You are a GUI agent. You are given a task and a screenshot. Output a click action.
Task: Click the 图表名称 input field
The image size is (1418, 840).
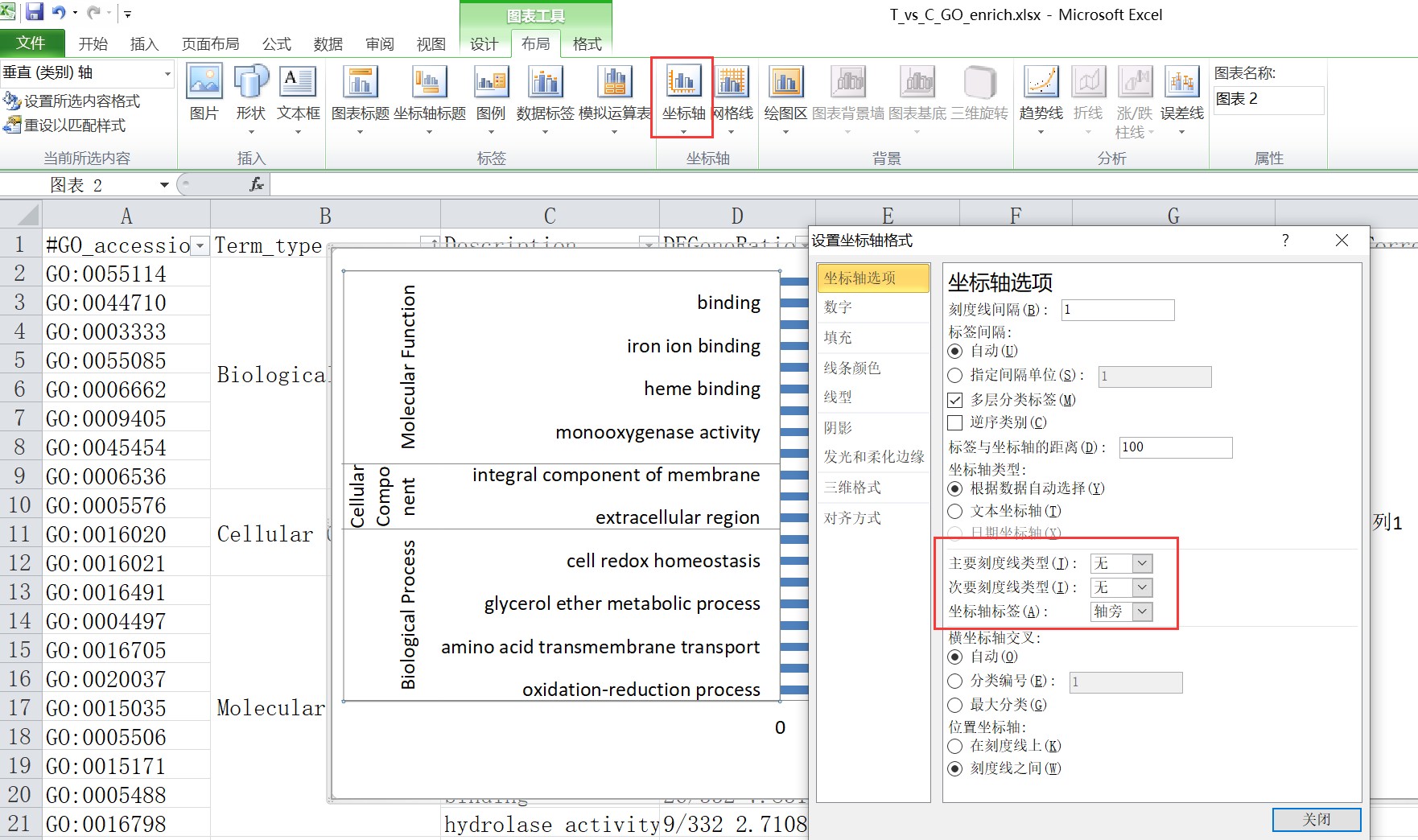coord(1268,100)
